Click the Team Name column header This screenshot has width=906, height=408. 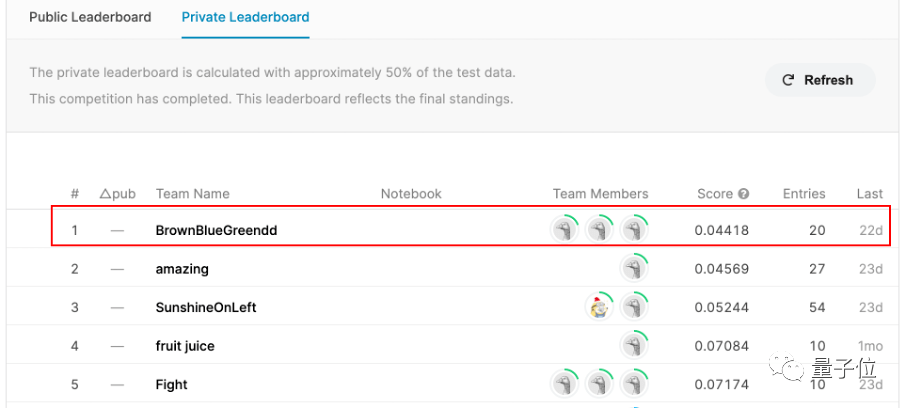coord(192,194)
